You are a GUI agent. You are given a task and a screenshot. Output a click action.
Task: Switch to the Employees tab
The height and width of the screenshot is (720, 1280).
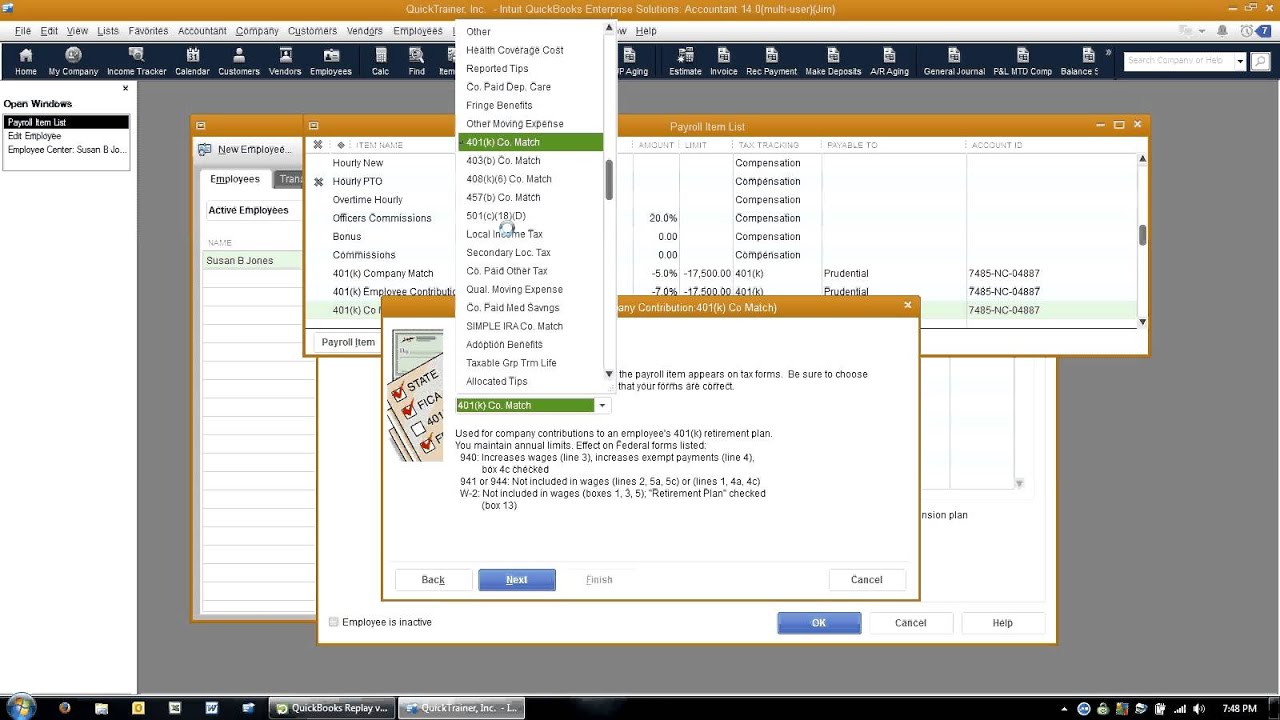[x=235, y=179]
